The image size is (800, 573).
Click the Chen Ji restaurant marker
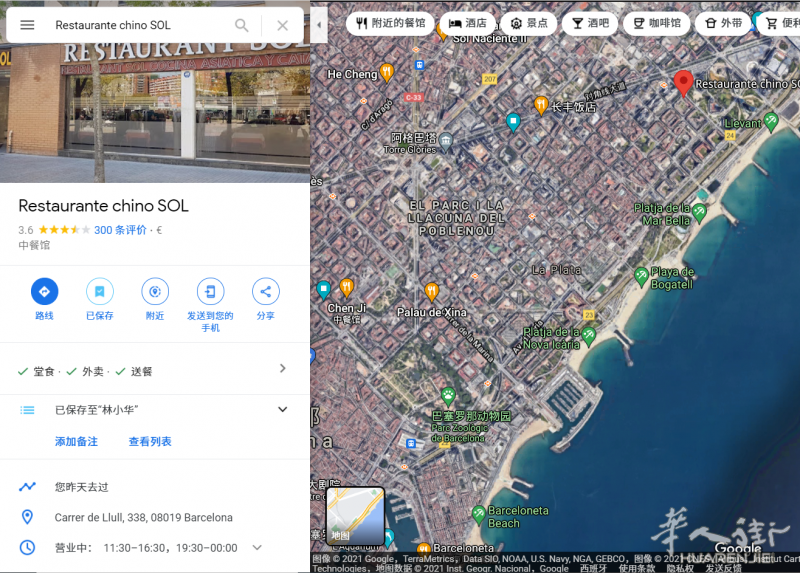click(x=346, y=288)
